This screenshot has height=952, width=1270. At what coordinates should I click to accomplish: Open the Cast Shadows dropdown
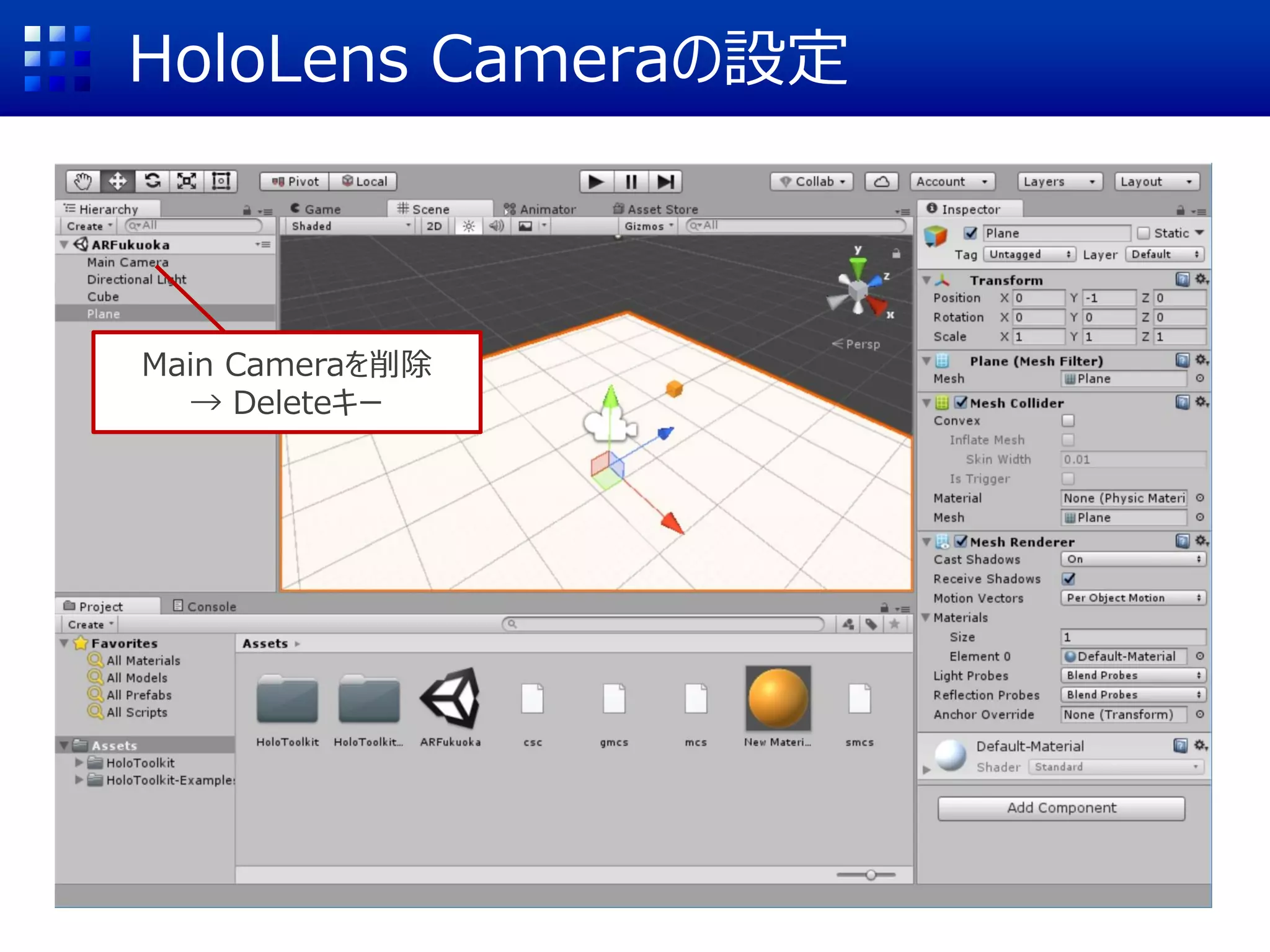[x=1134, y=559]
